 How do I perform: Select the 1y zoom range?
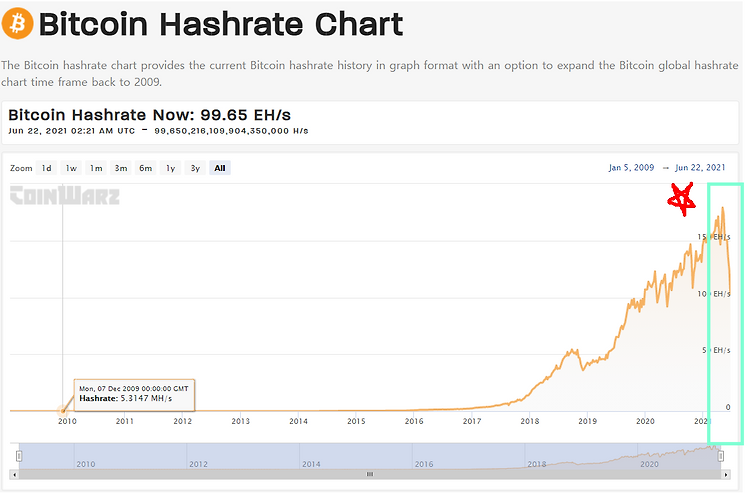click(x=171, y=168)
